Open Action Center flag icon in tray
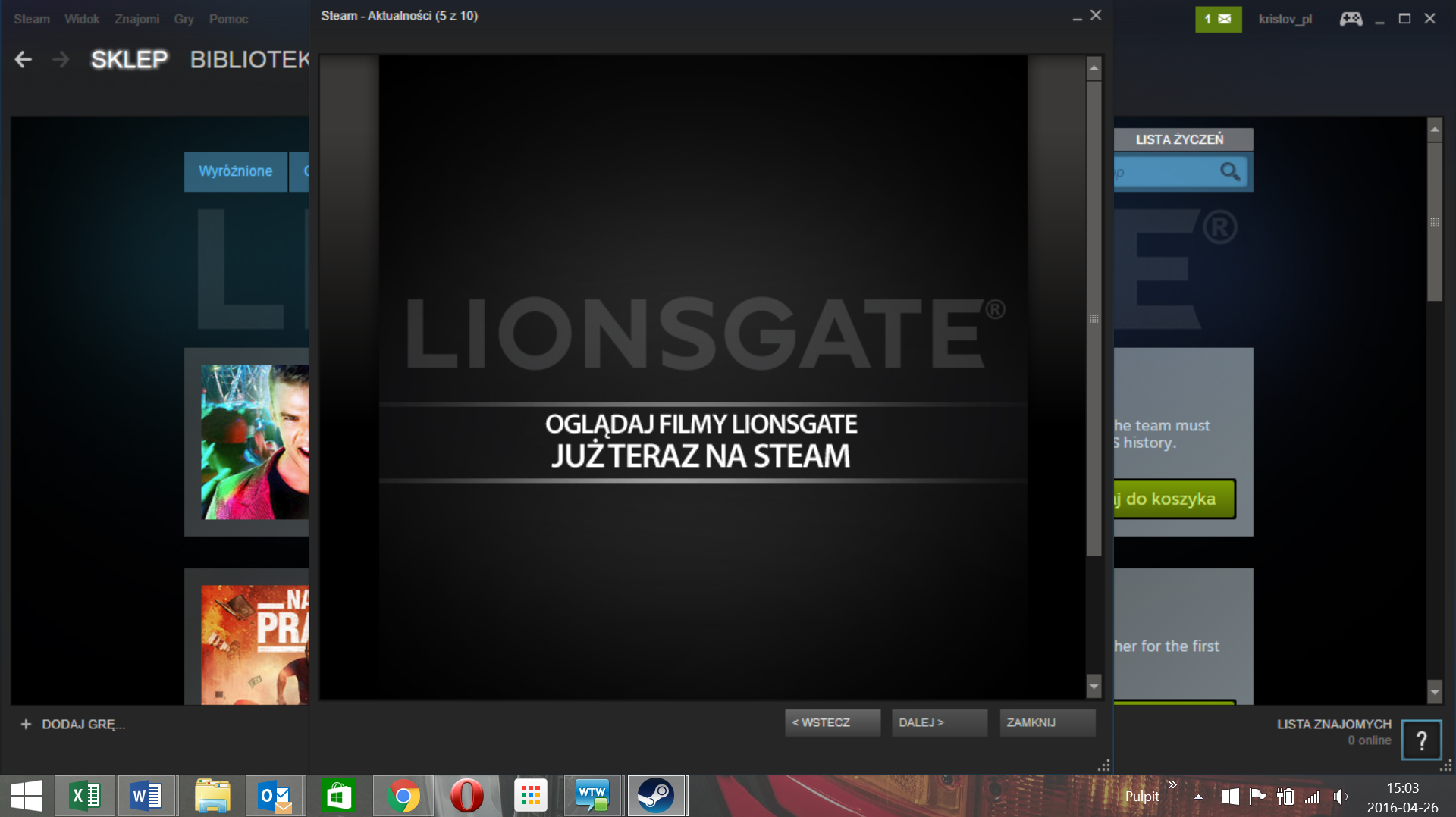Screen dimensions: 1456x817 (1258, 796)
